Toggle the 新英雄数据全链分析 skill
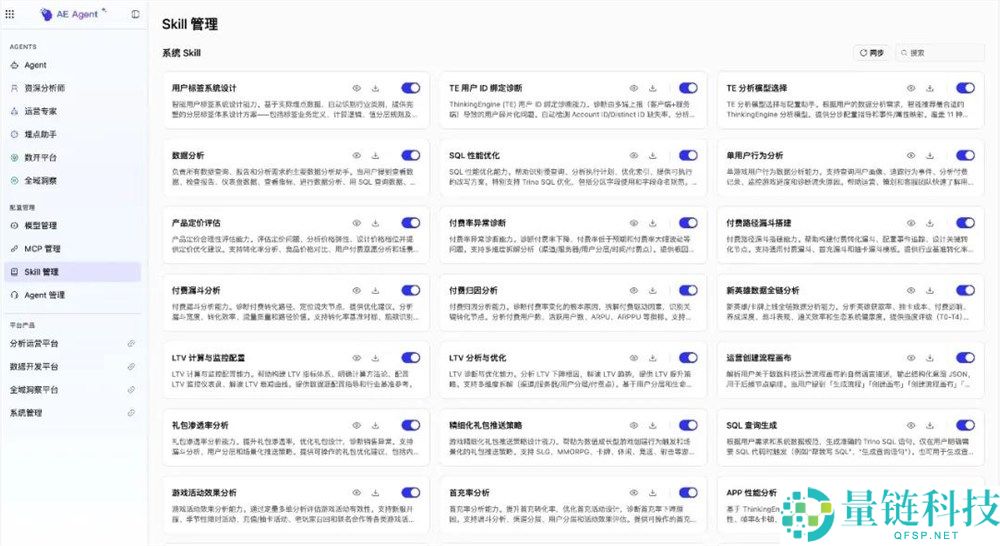Image resolution: width=1000 pixels, height=546 pixels. (x=966, y=290)
